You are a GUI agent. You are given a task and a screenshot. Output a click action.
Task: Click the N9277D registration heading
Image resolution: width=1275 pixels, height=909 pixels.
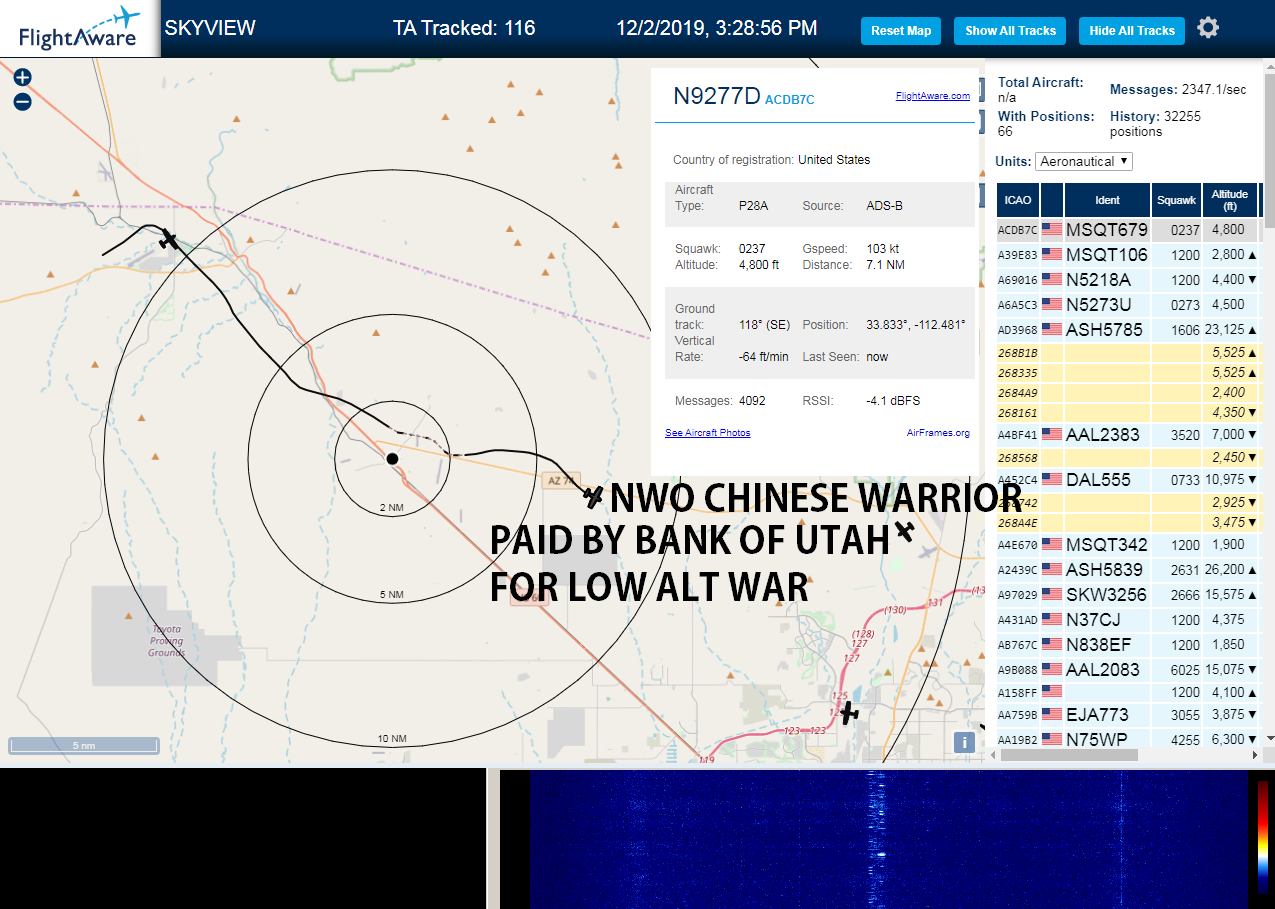click(717, 96)
